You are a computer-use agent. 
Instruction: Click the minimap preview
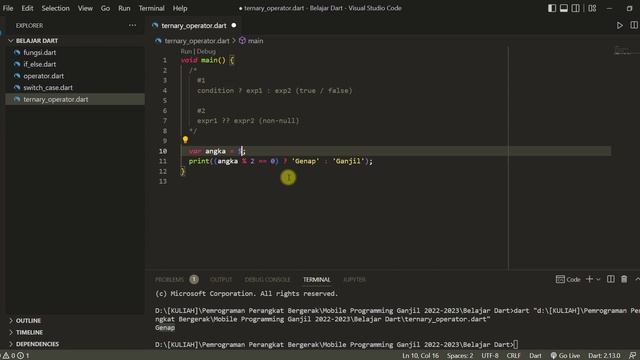click(623, 51)
